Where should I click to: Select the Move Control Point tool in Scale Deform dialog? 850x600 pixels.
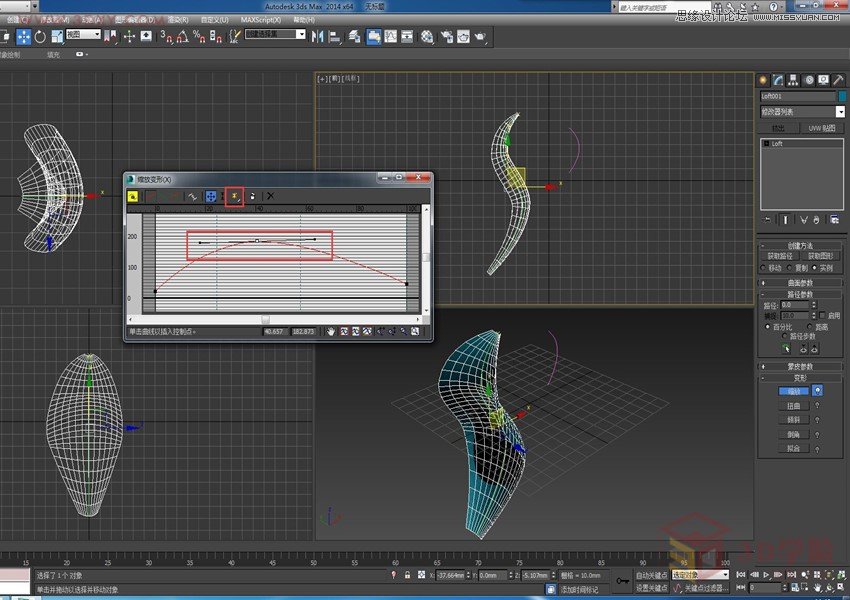211,196
